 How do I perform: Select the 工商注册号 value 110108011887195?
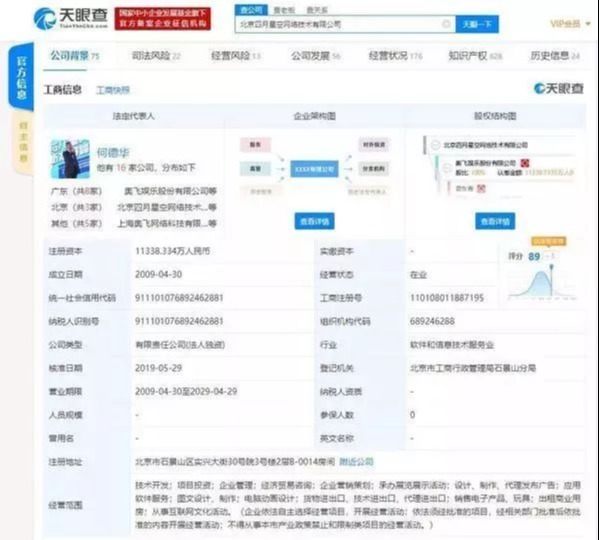(447, 298)
